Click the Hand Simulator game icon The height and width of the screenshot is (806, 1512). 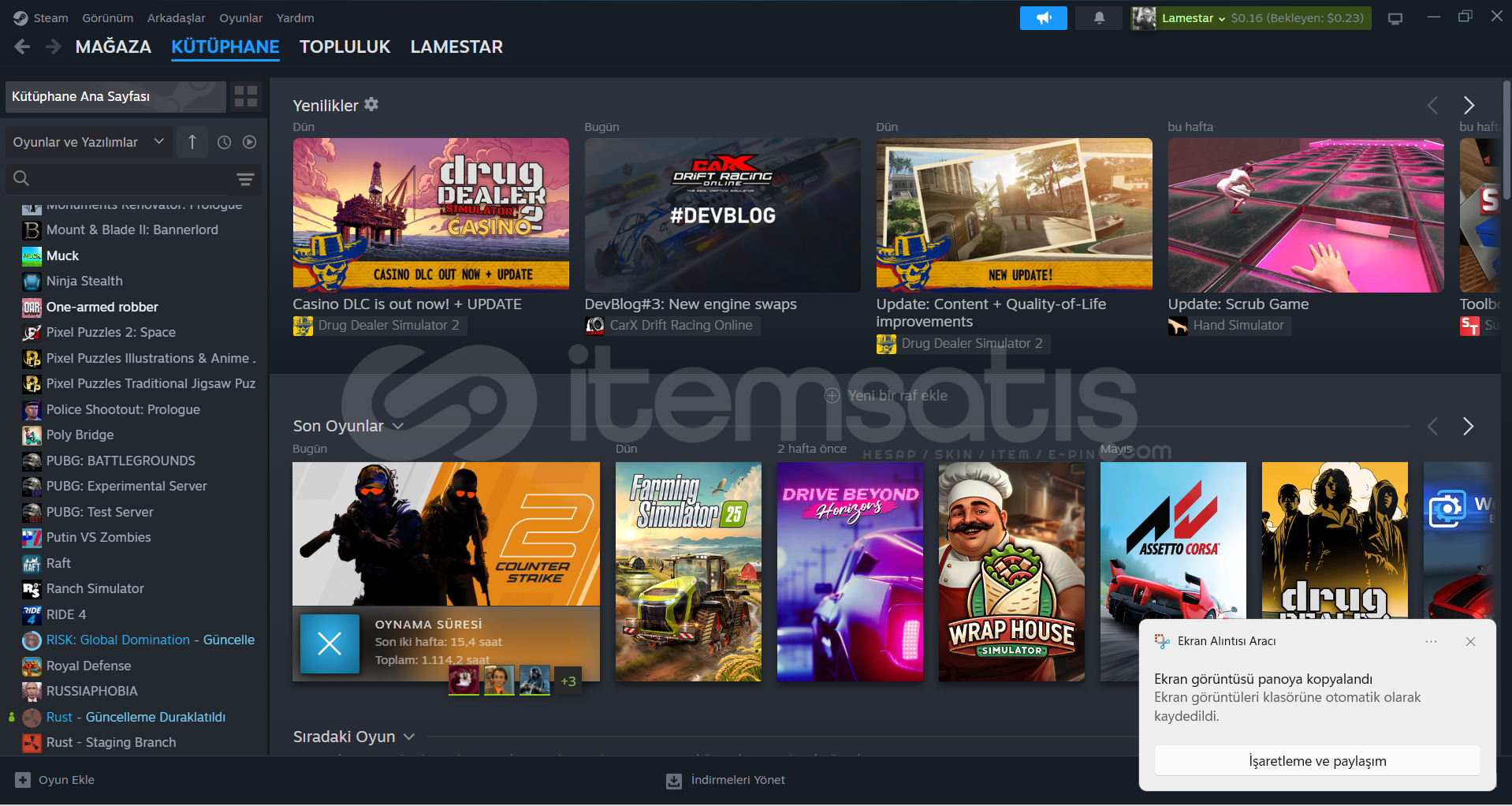(1178, 326)
